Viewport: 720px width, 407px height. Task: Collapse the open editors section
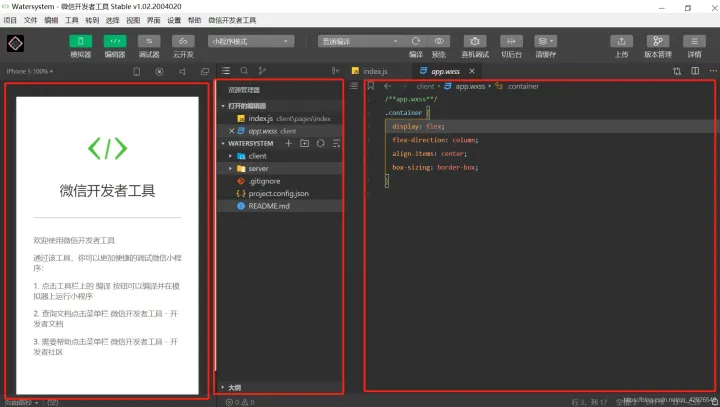[223, 106]
